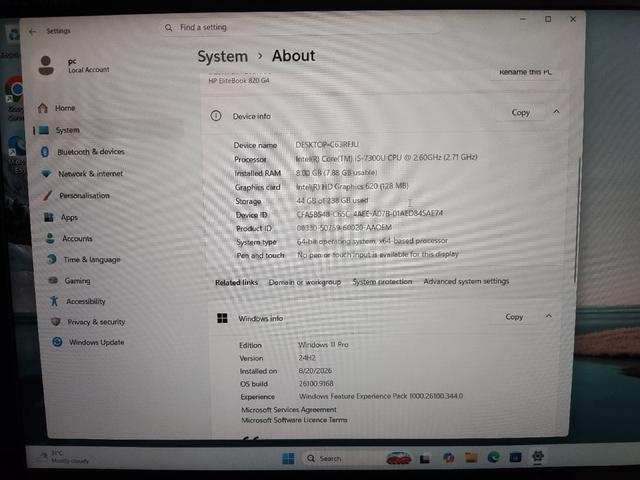Click the Device info circle icon
The image size is (640, 480).
[216, 116]
